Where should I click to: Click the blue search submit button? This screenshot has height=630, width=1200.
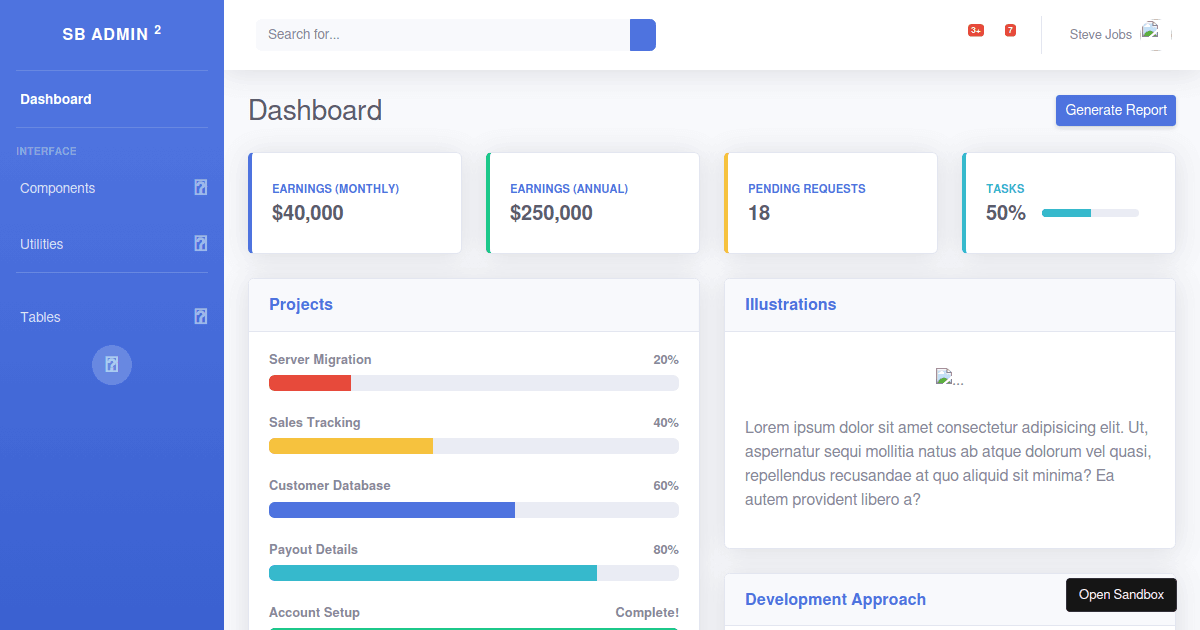click(643, 35)
